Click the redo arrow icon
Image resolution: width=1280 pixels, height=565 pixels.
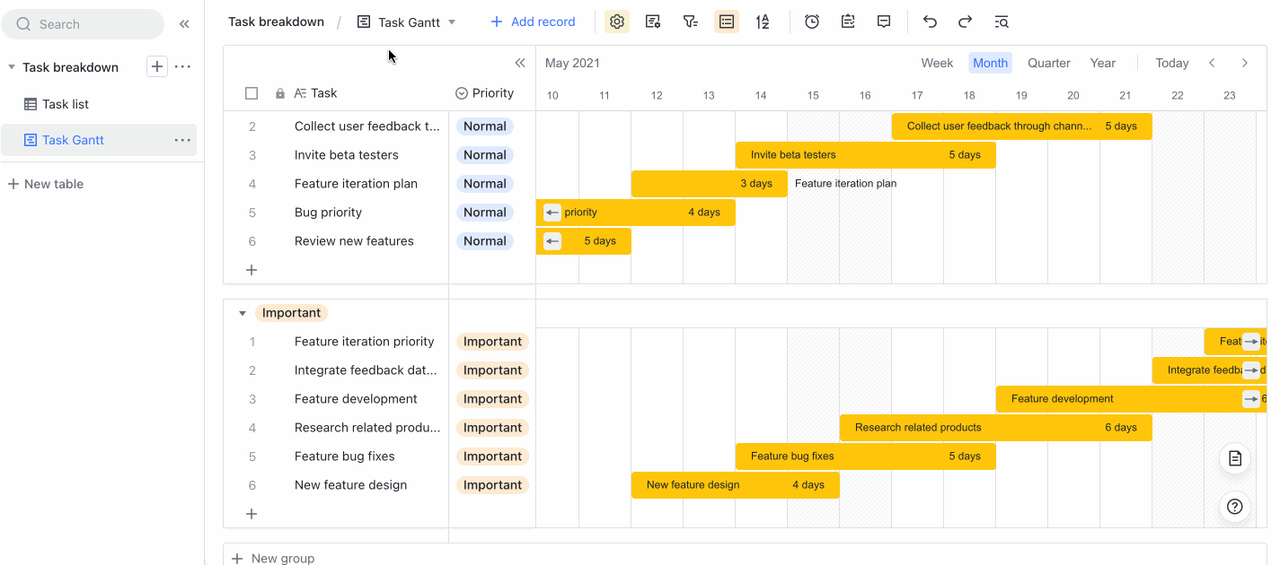[965, 22]
